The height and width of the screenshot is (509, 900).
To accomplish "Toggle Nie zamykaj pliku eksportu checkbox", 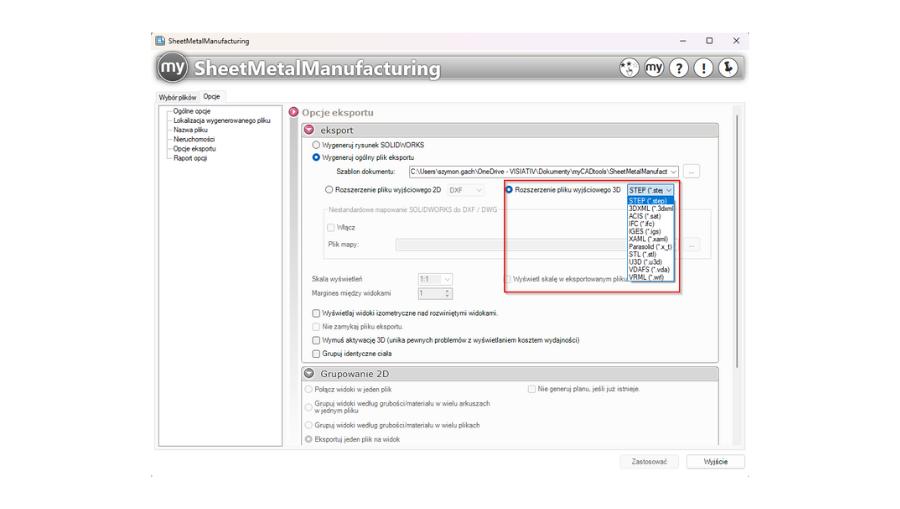I will pos(316,327).
